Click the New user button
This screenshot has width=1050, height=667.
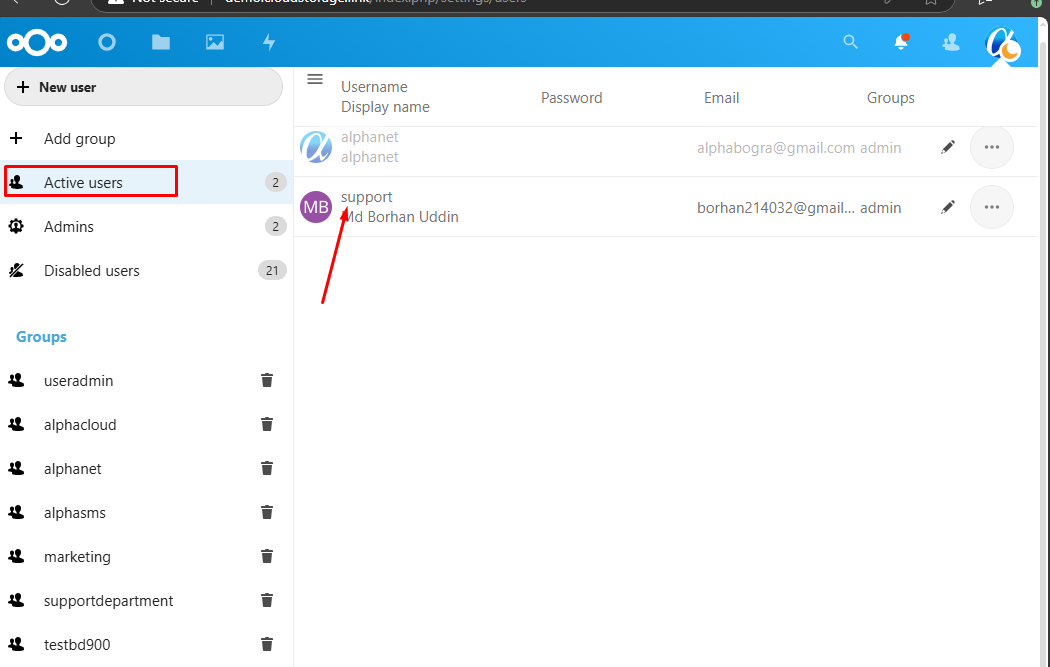pyautogui.click(x=143, y=87)
